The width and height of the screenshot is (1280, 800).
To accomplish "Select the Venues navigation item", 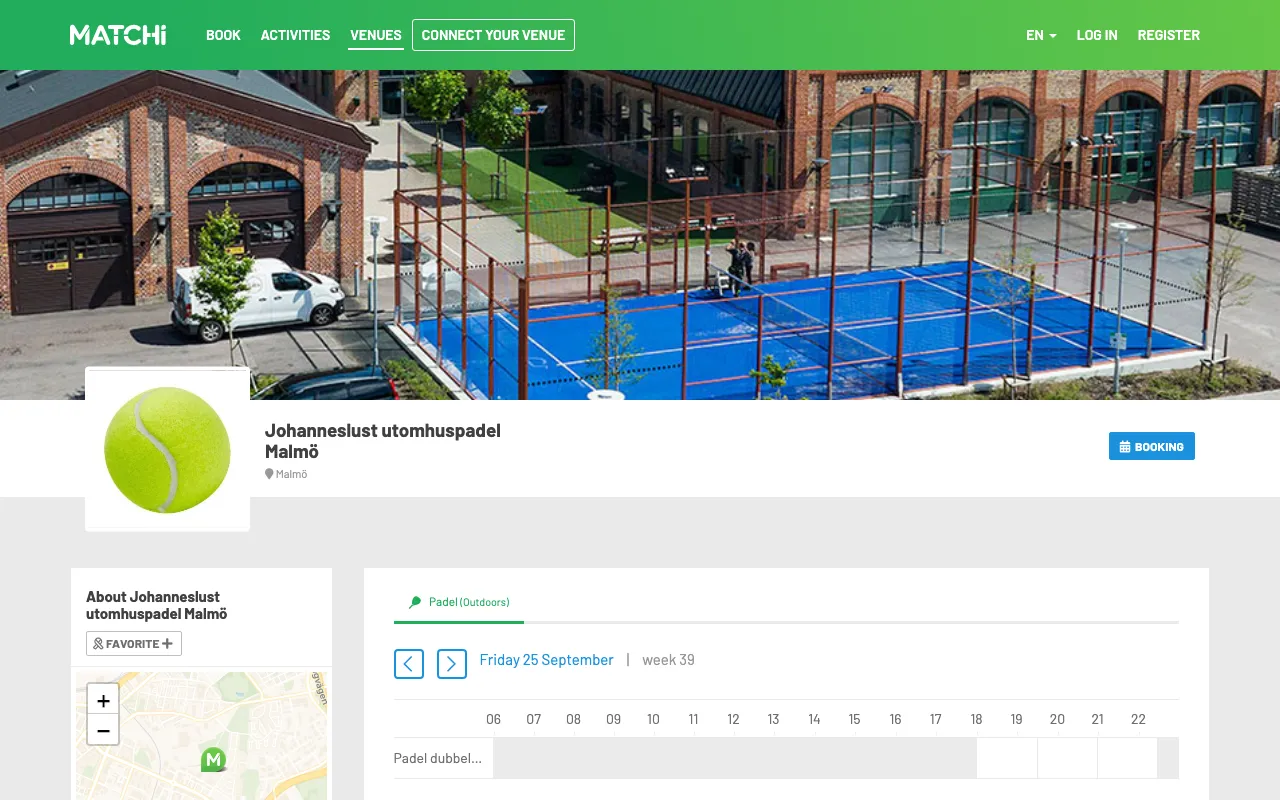I will [376, 35].
